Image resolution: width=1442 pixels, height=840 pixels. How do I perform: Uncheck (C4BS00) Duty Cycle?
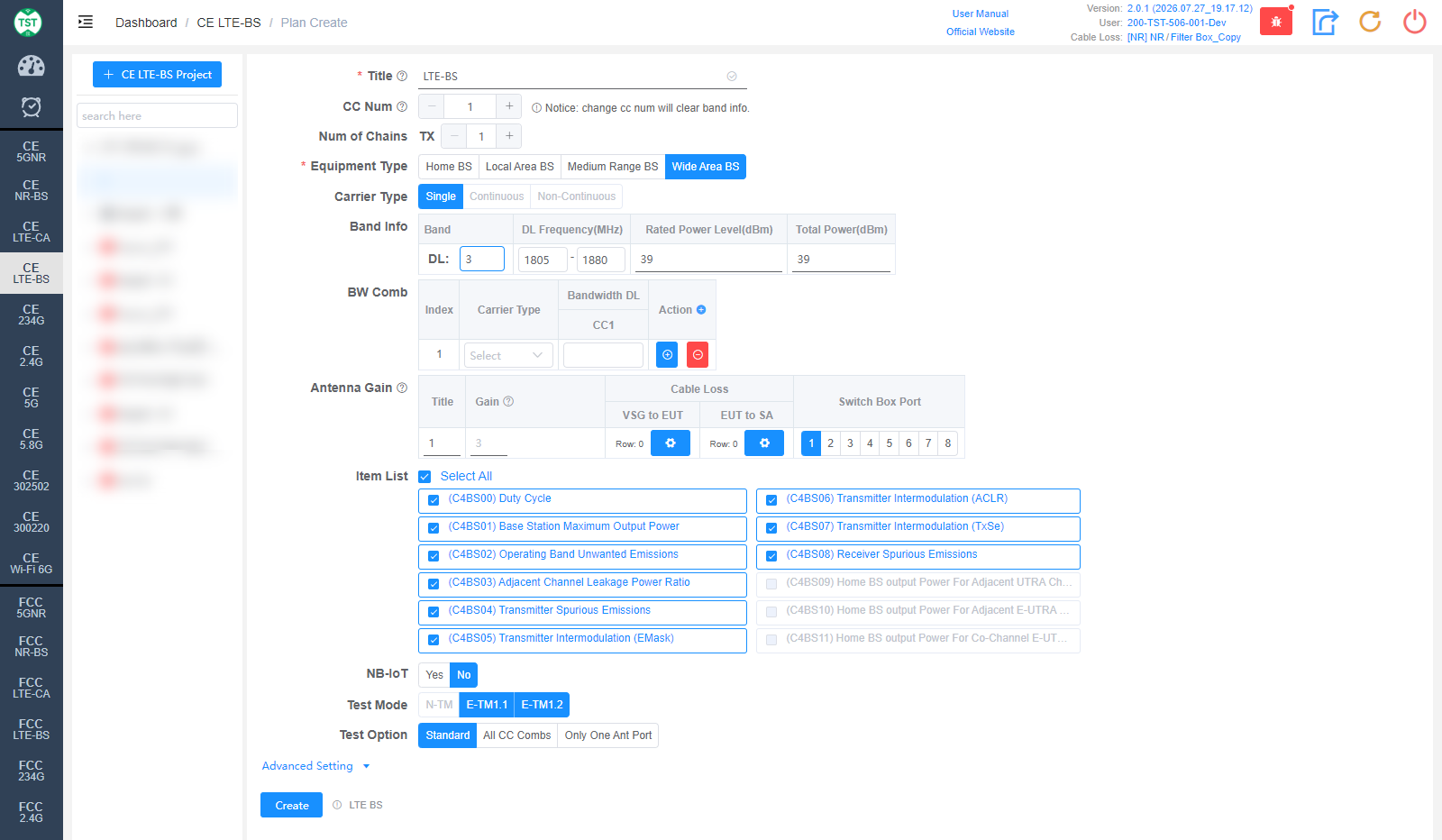434,499
